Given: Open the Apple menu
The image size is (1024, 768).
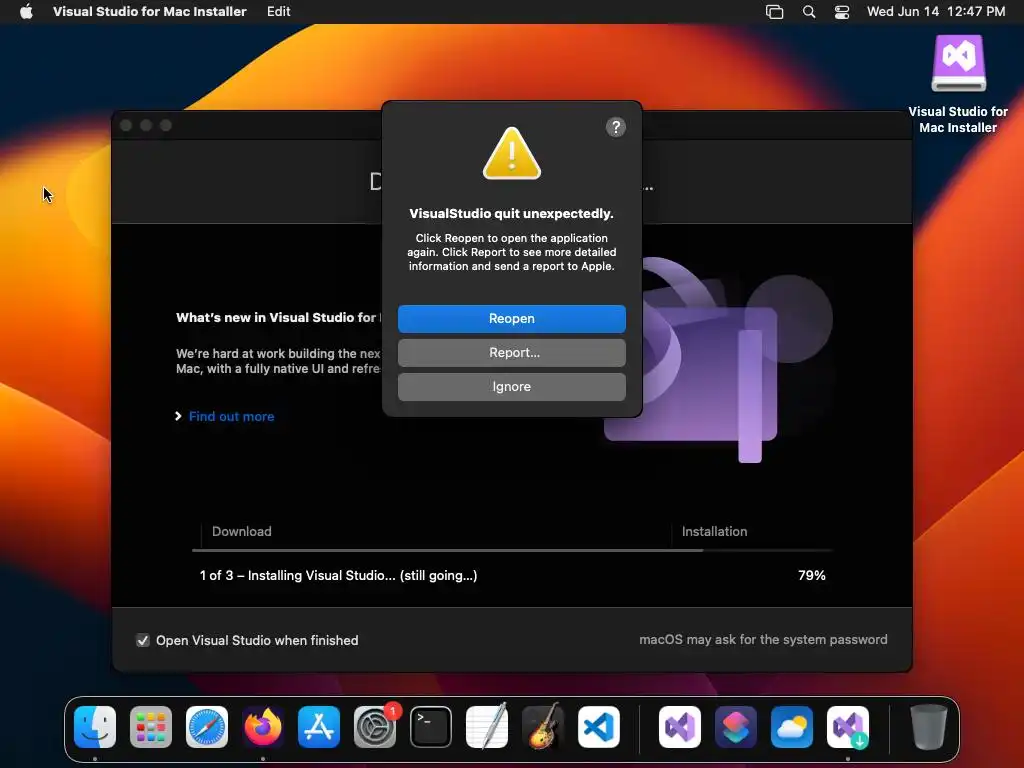Looking at the screenshot, I should point(26,11).
